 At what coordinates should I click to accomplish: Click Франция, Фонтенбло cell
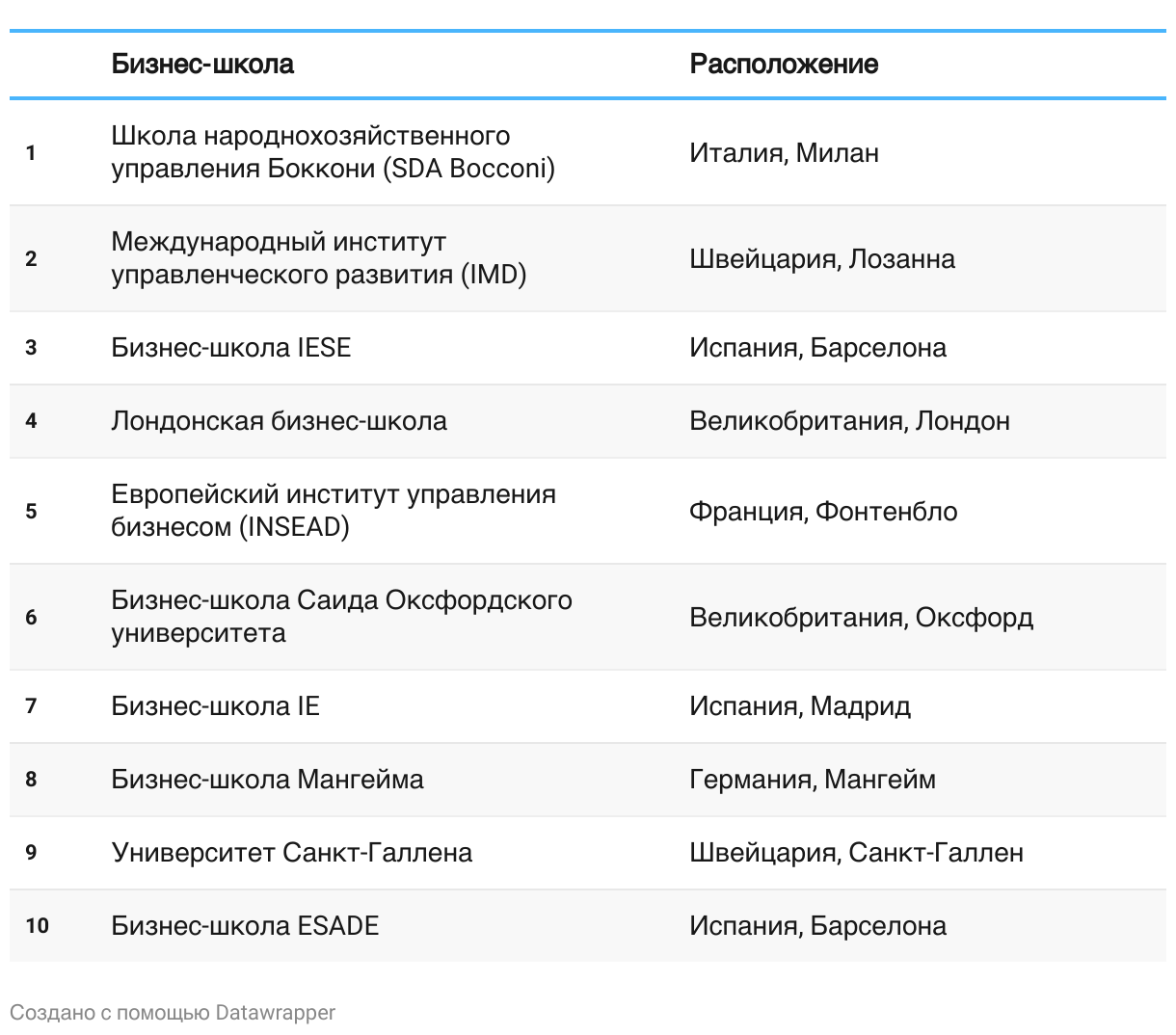pos(823,511)
